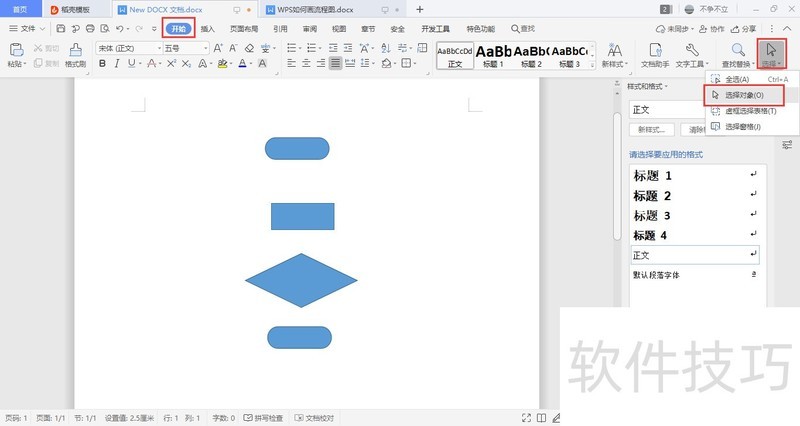Apply Heading 1 (标题 1) gallery style
800x426 pixels.
(493, 55)
